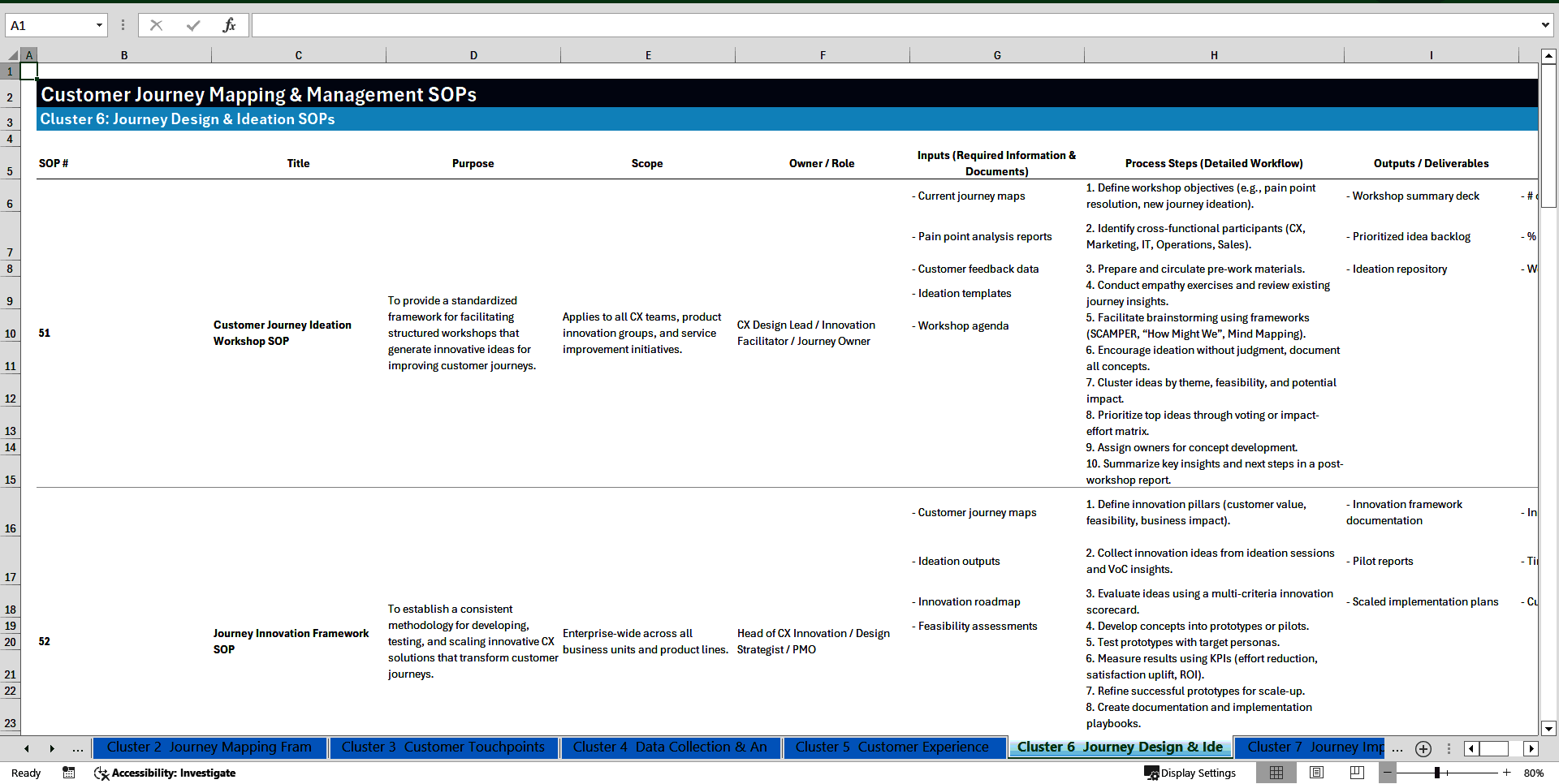Toggle Normal view in the status bar
Screen dimensions: 1559x784
coord(1276,773)
